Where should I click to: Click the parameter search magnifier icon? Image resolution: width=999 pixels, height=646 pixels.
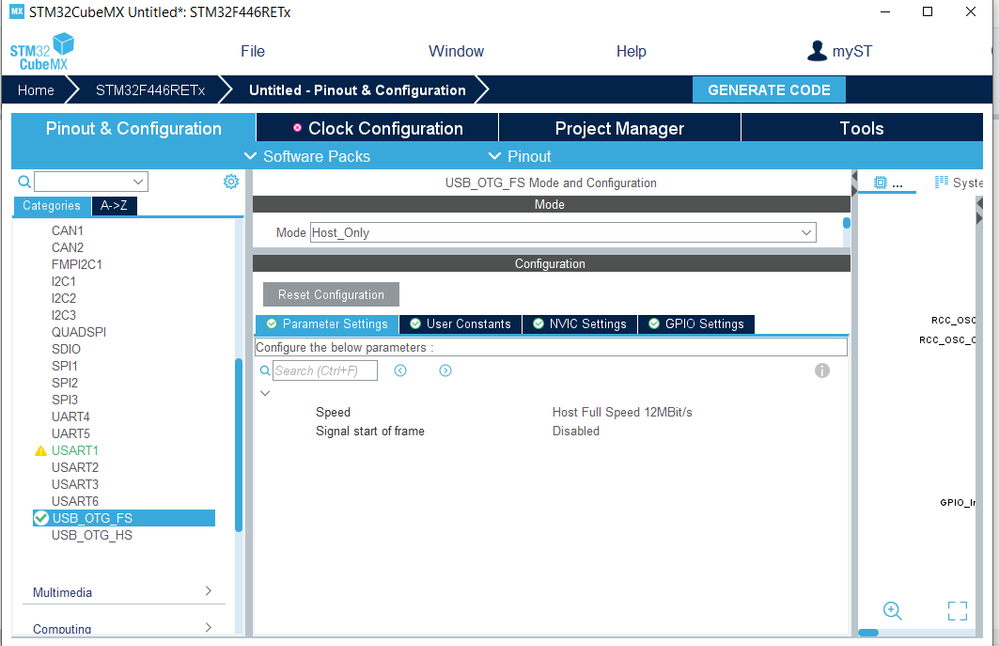265,371
